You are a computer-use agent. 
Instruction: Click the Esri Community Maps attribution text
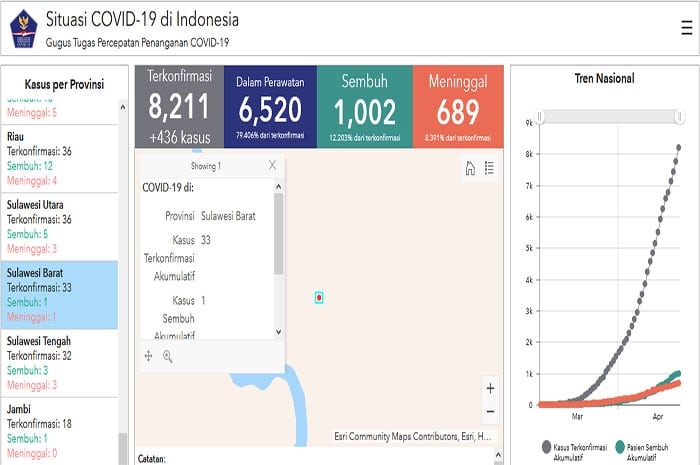pyautogui.click(x=414, y=436)
